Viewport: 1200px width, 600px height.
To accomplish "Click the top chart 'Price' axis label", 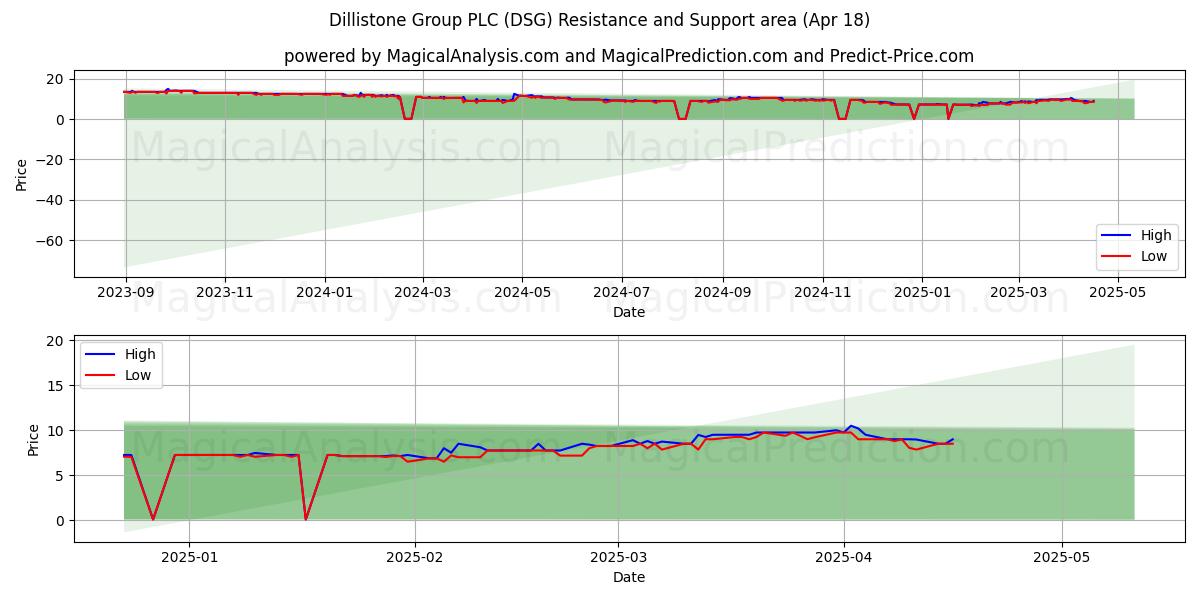I will coord(22,174).
